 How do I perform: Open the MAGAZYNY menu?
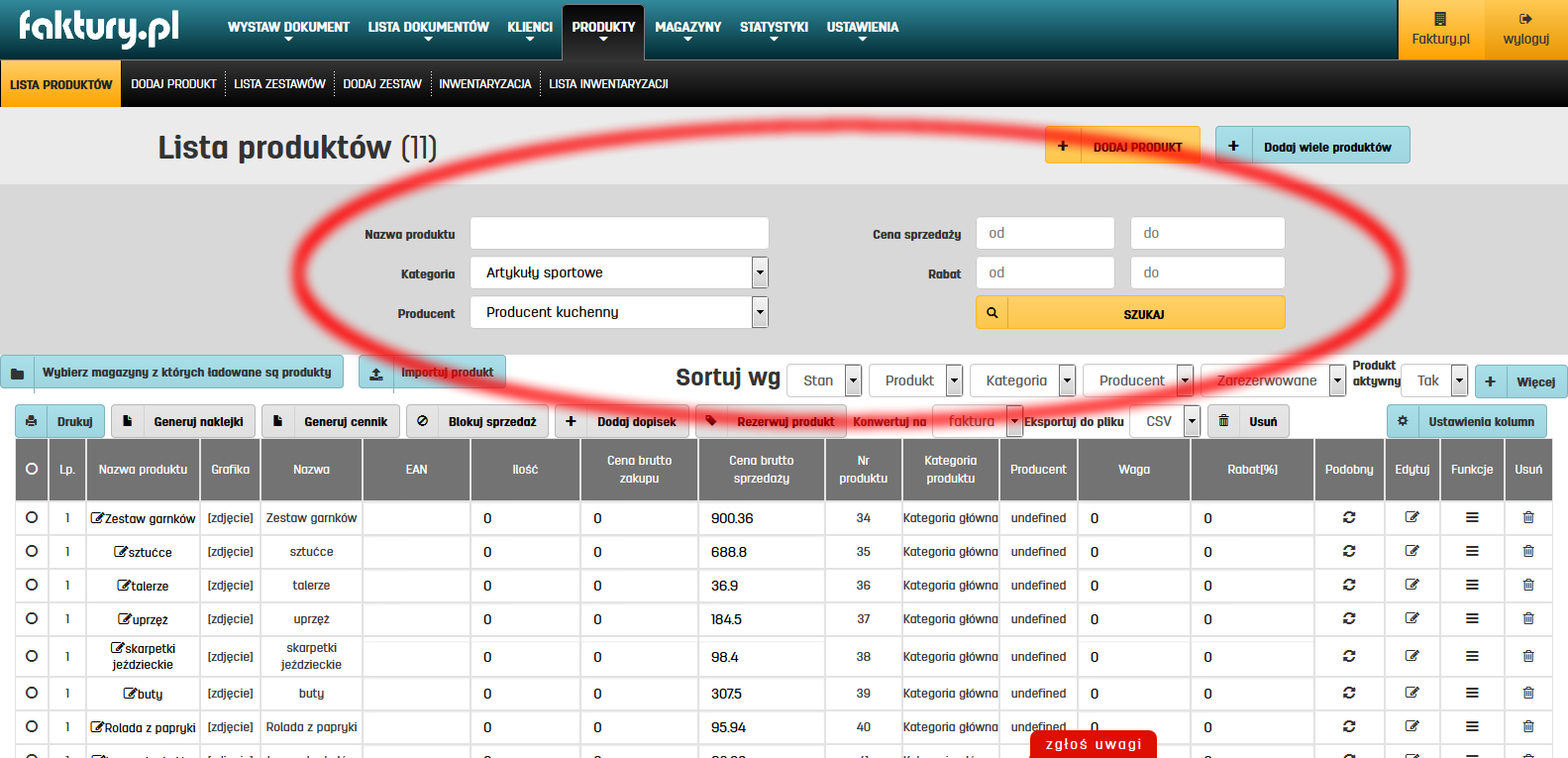point(687,28)
